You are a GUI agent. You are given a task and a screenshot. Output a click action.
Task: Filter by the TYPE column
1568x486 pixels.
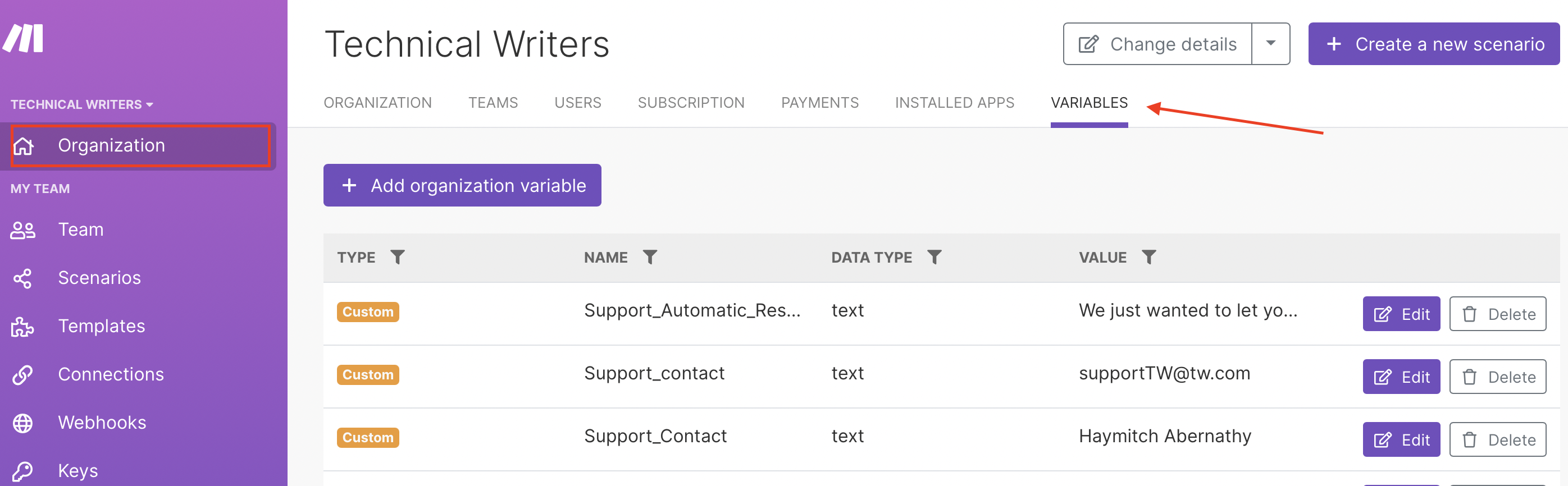tap(398, 257)
